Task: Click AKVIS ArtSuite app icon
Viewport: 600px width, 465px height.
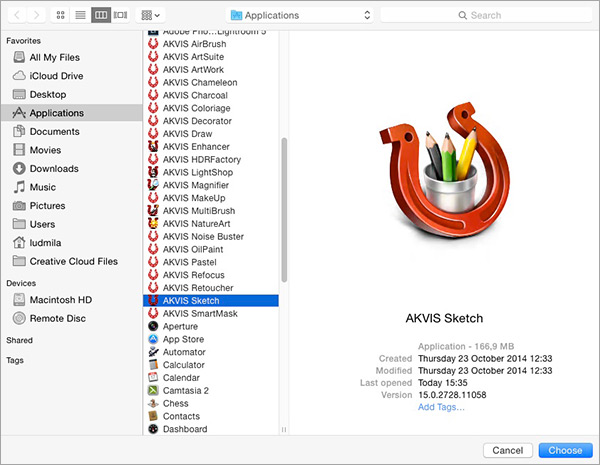Action: [153, 57]
